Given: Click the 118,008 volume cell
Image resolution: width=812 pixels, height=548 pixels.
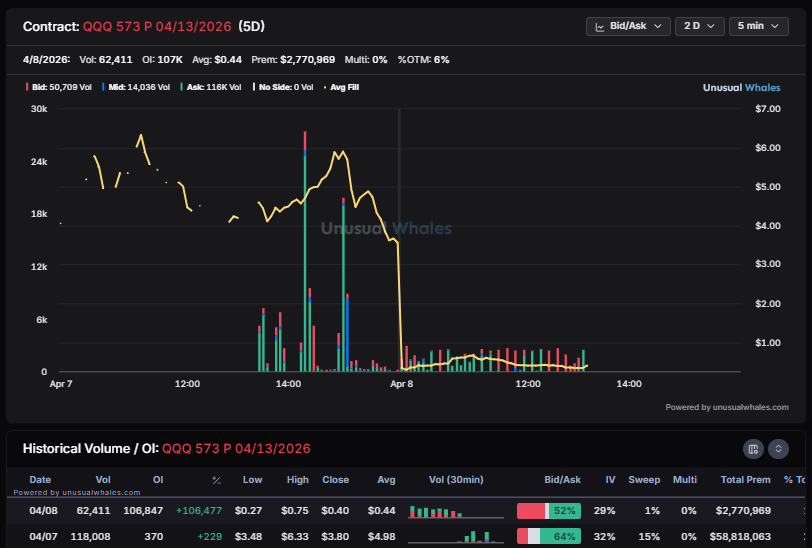Looking at the screenshot, I should (x=91, y=537).
